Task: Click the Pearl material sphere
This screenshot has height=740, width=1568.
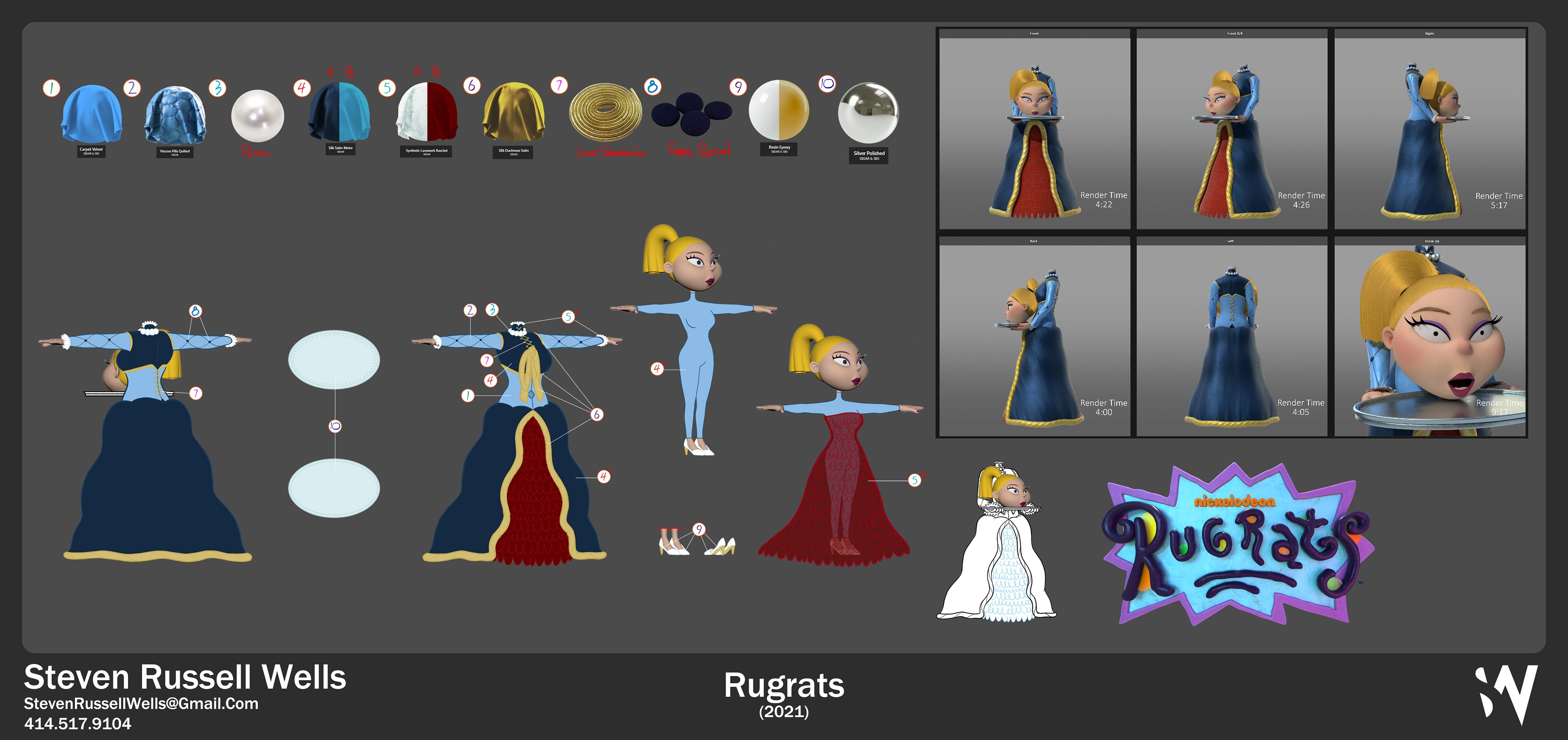Action: pyautogui.click(x=258, y=116)
